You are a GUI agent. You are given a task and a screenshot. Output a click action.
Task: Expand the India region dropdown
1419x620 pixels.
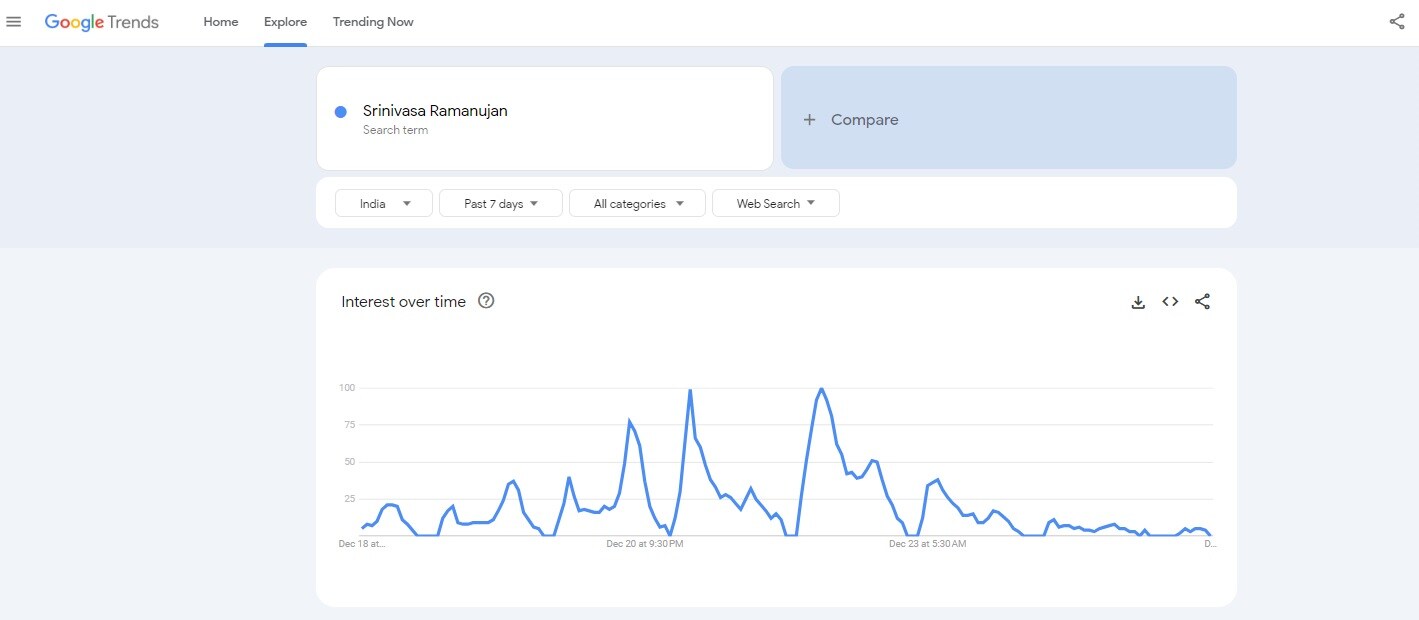(384, 204)
